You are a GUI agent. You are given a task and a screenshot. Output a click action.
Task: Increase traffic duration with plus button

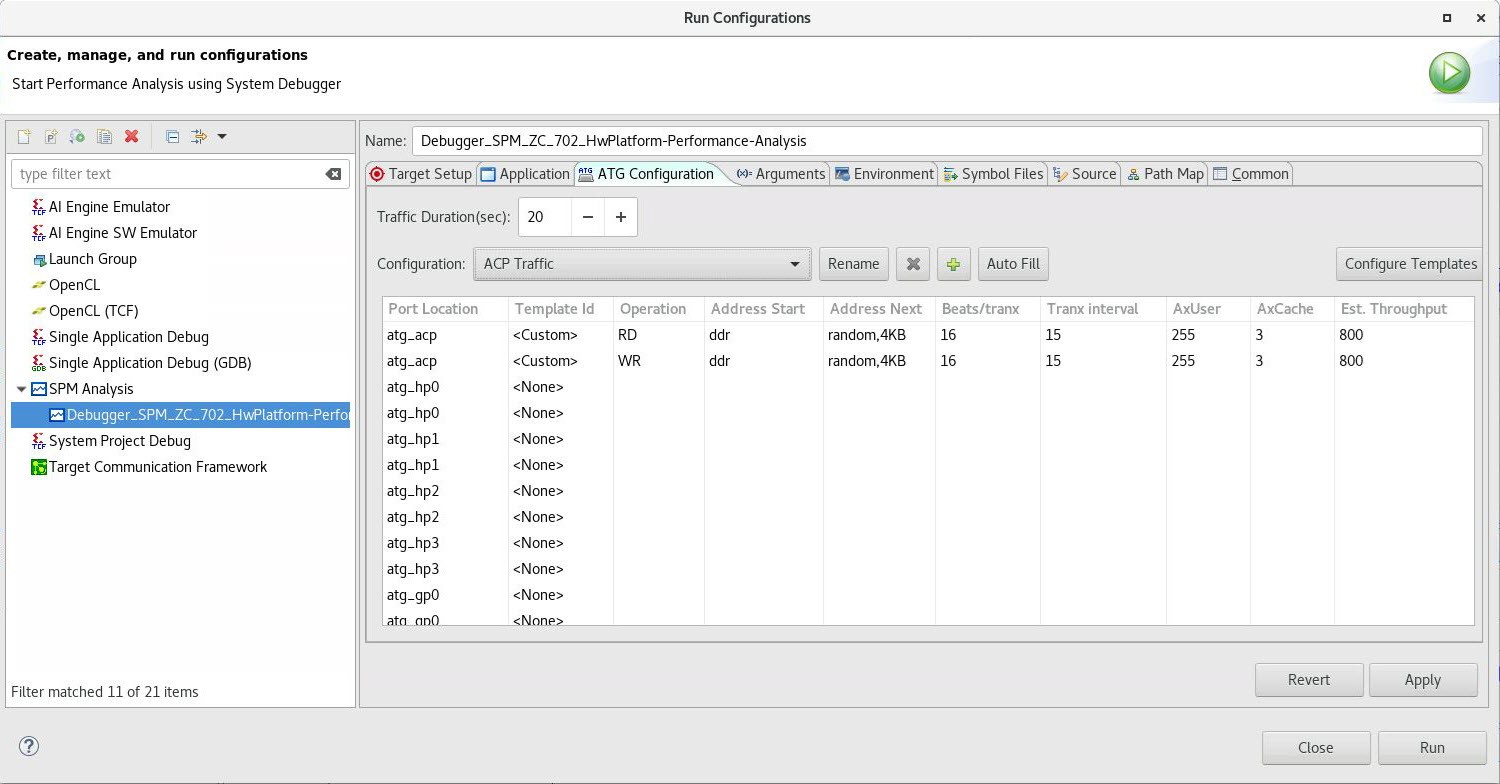pos(620,217)
